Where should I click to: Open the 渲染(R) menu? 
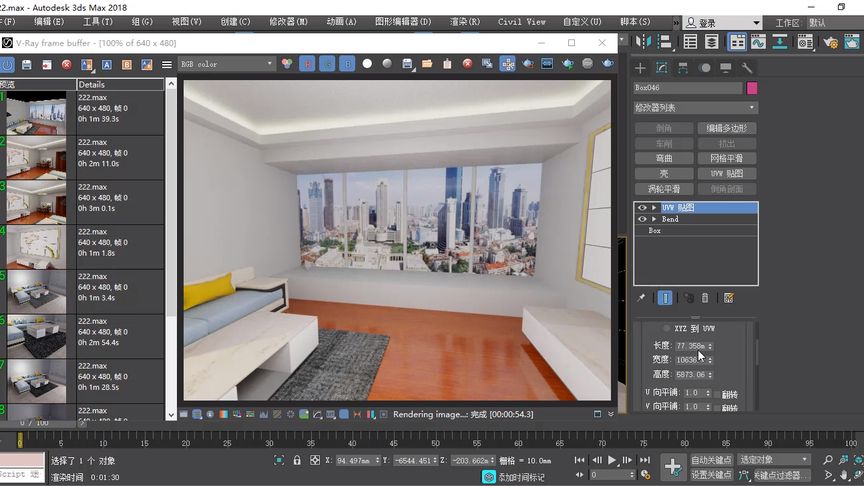tap(465, 22)
